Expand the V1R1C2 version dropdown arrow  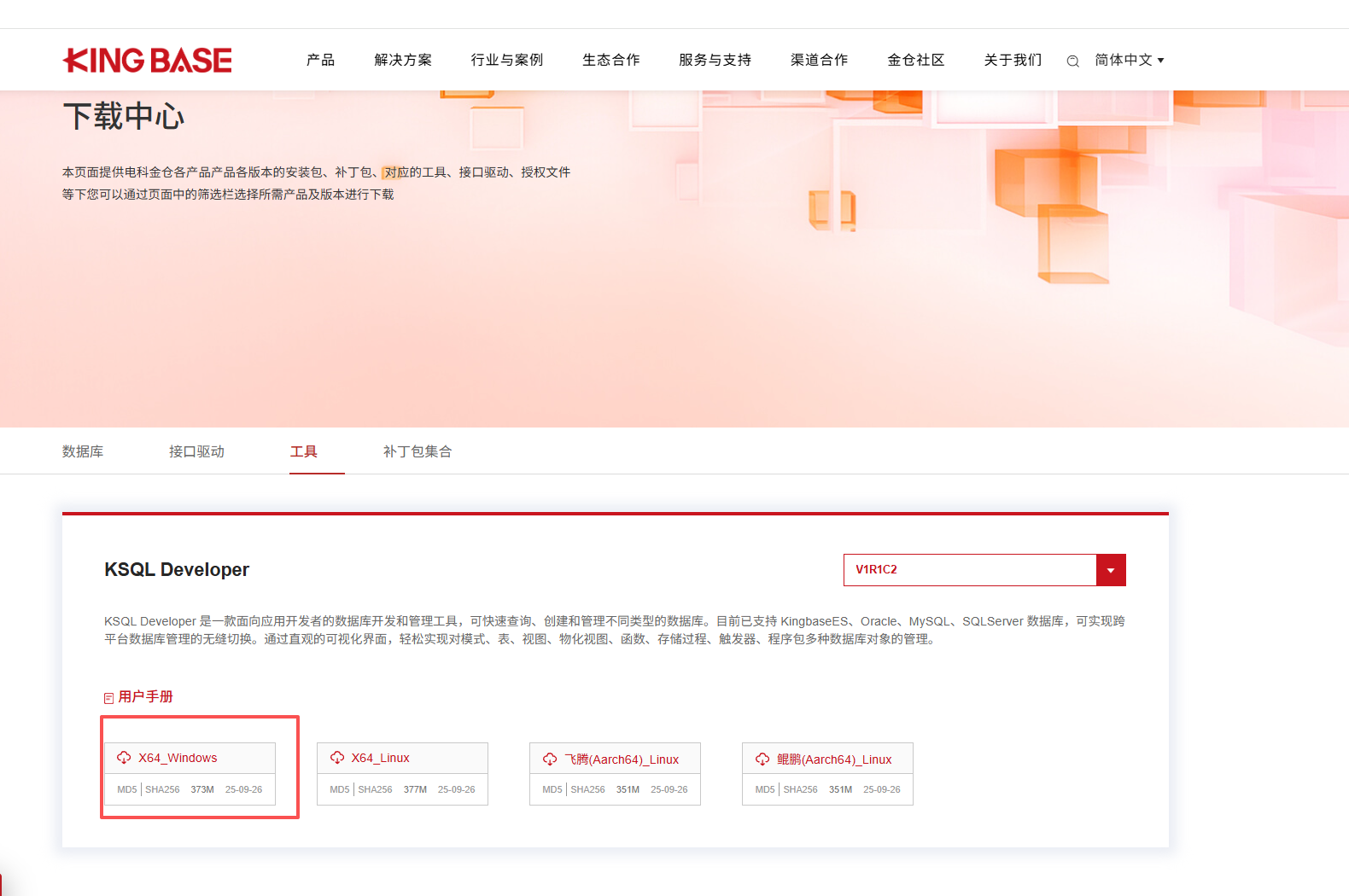click(x=1110, y=570)
